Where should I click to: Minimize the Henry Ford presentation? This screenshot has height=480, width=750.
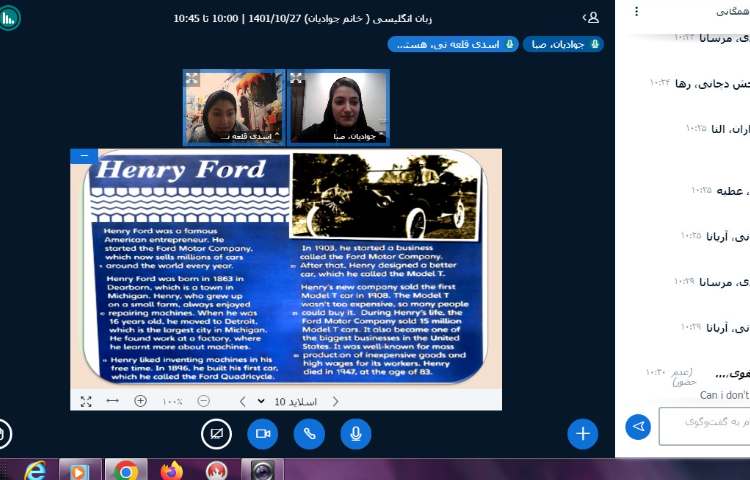[x=84, y=156]
